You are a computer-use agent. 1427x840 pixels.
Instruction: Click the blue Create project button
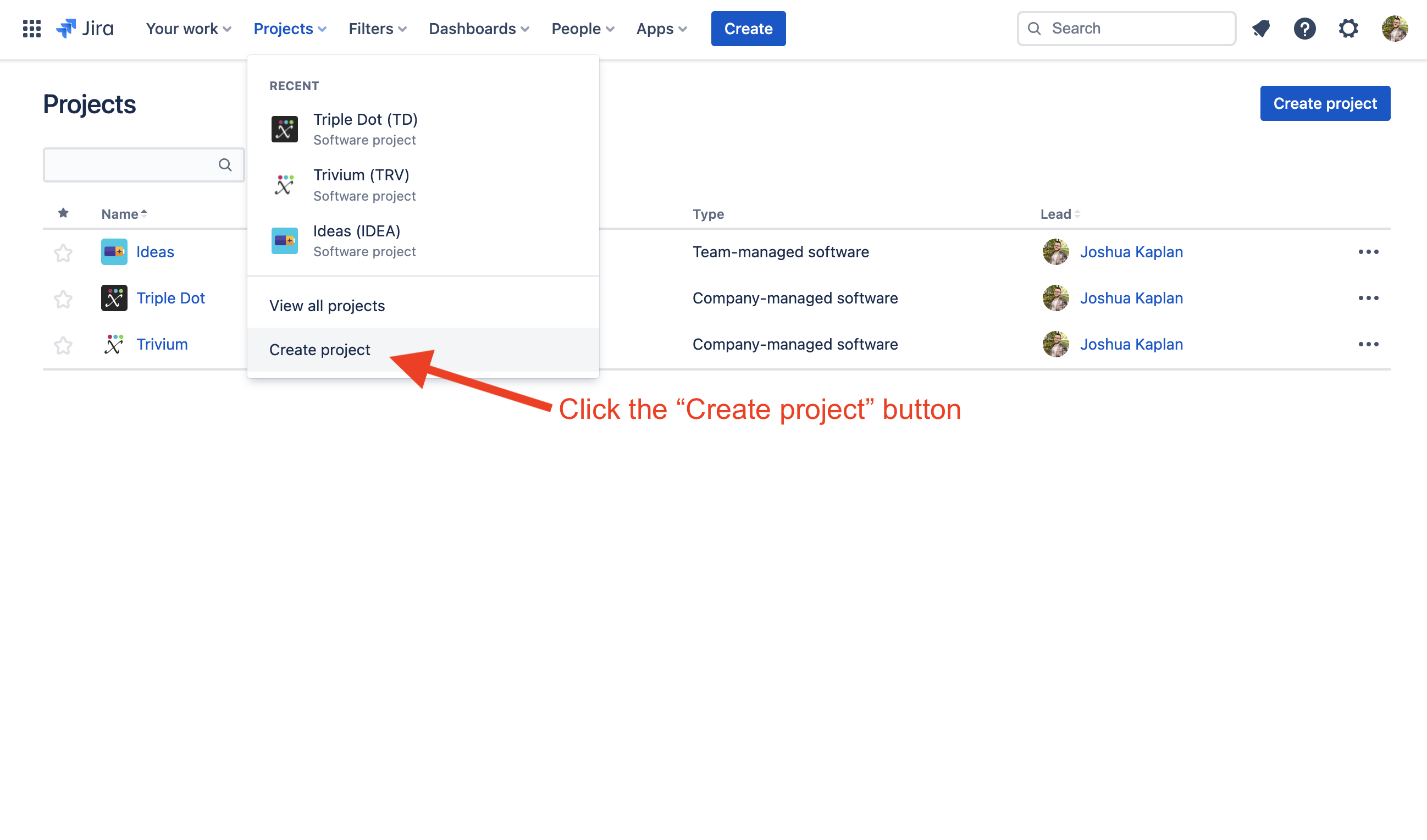point(1325,103)
